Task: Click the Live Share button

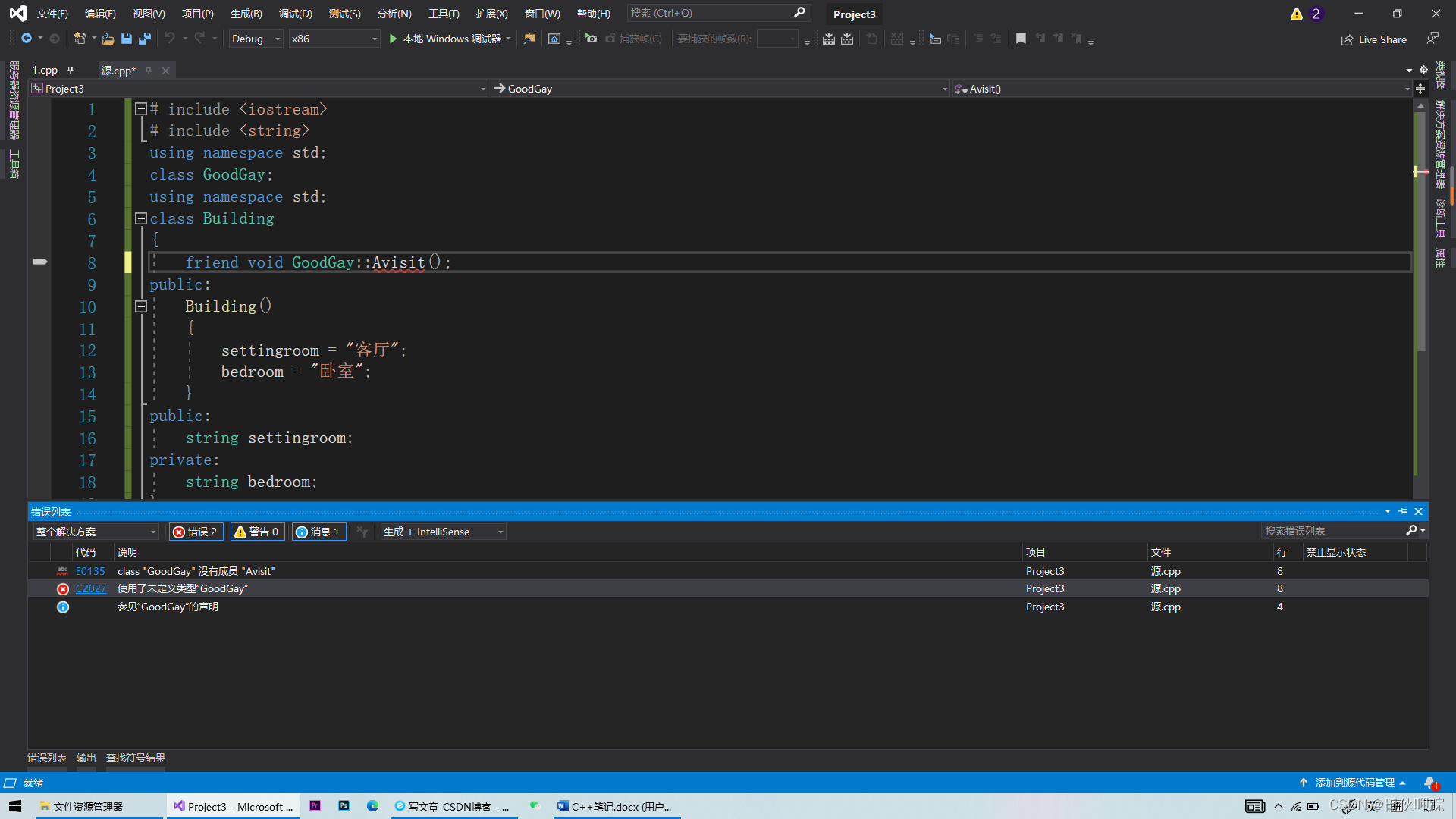Action: (1373, 39)
